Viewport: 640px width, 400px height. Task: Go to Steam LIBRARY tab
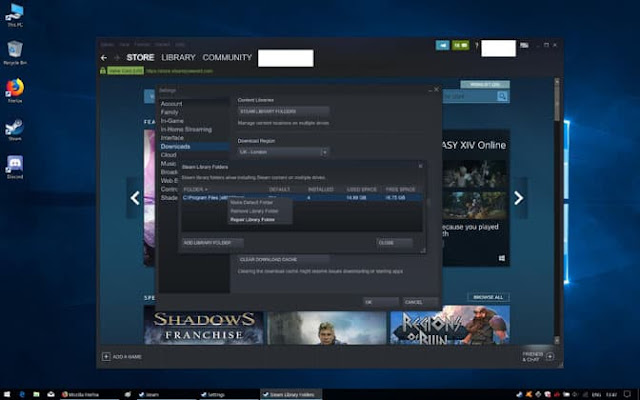[178, 58]
